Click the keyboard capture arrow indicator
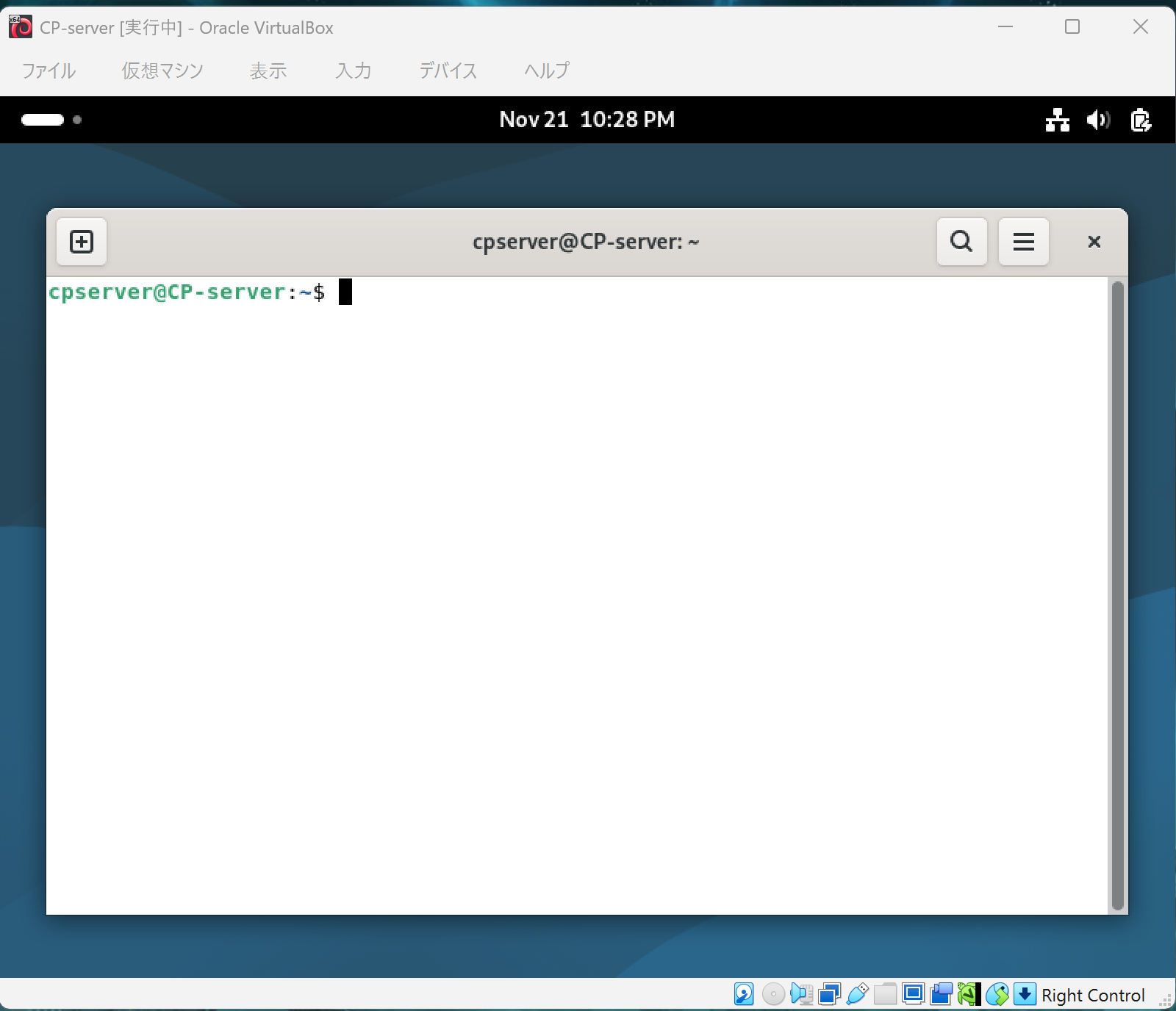This screenshot has width=1176, height=1011. (x=1025, y=994)
